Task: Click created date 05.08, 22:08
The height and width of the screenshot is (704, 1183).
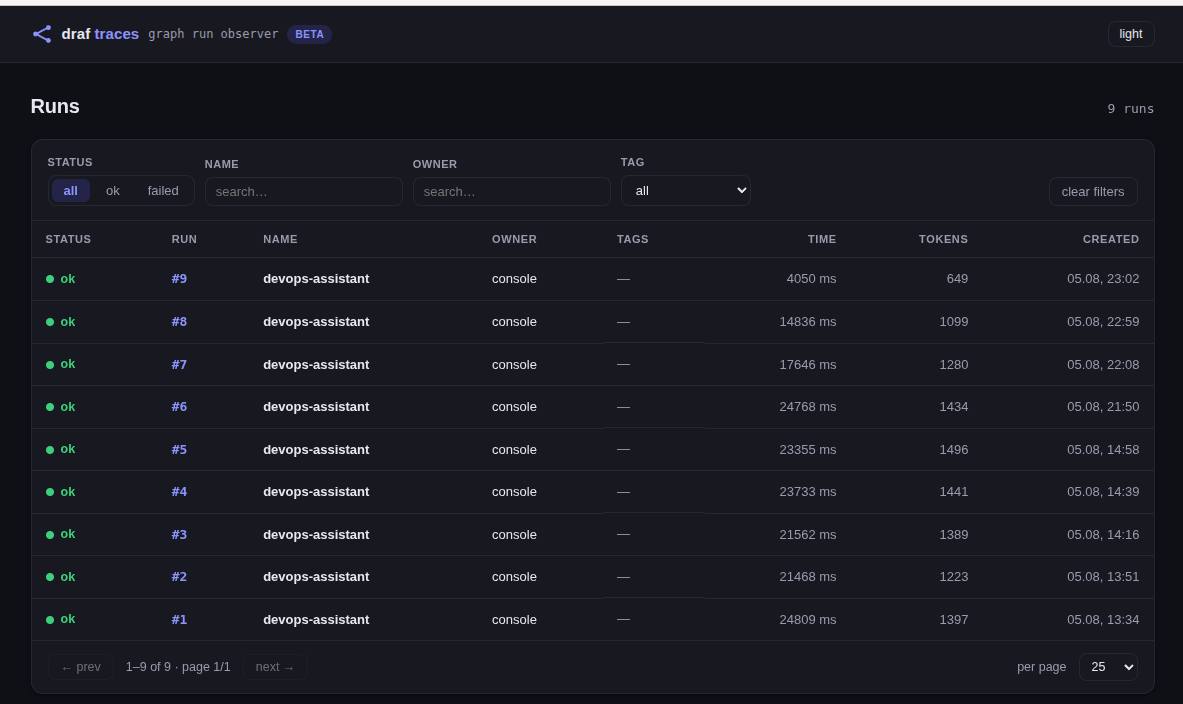Action: (1103, 364)
